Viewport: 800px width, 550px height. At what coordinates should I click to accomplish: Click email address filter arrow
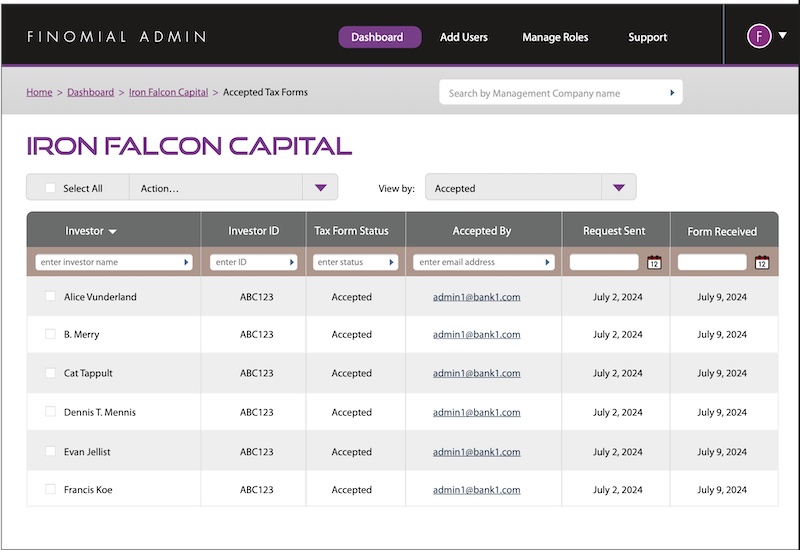pyautogui.click(x=547, y=262)
